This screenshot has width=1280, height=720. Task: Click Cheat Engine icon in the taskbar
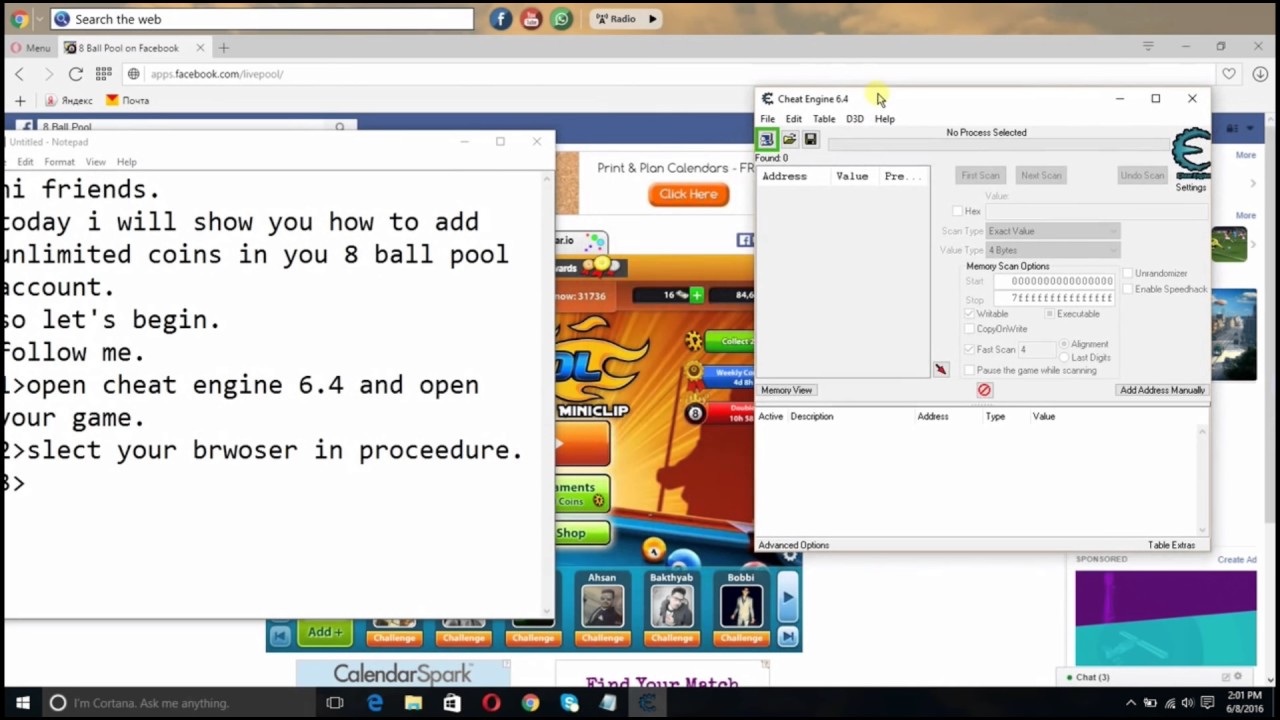pos(647,703)
